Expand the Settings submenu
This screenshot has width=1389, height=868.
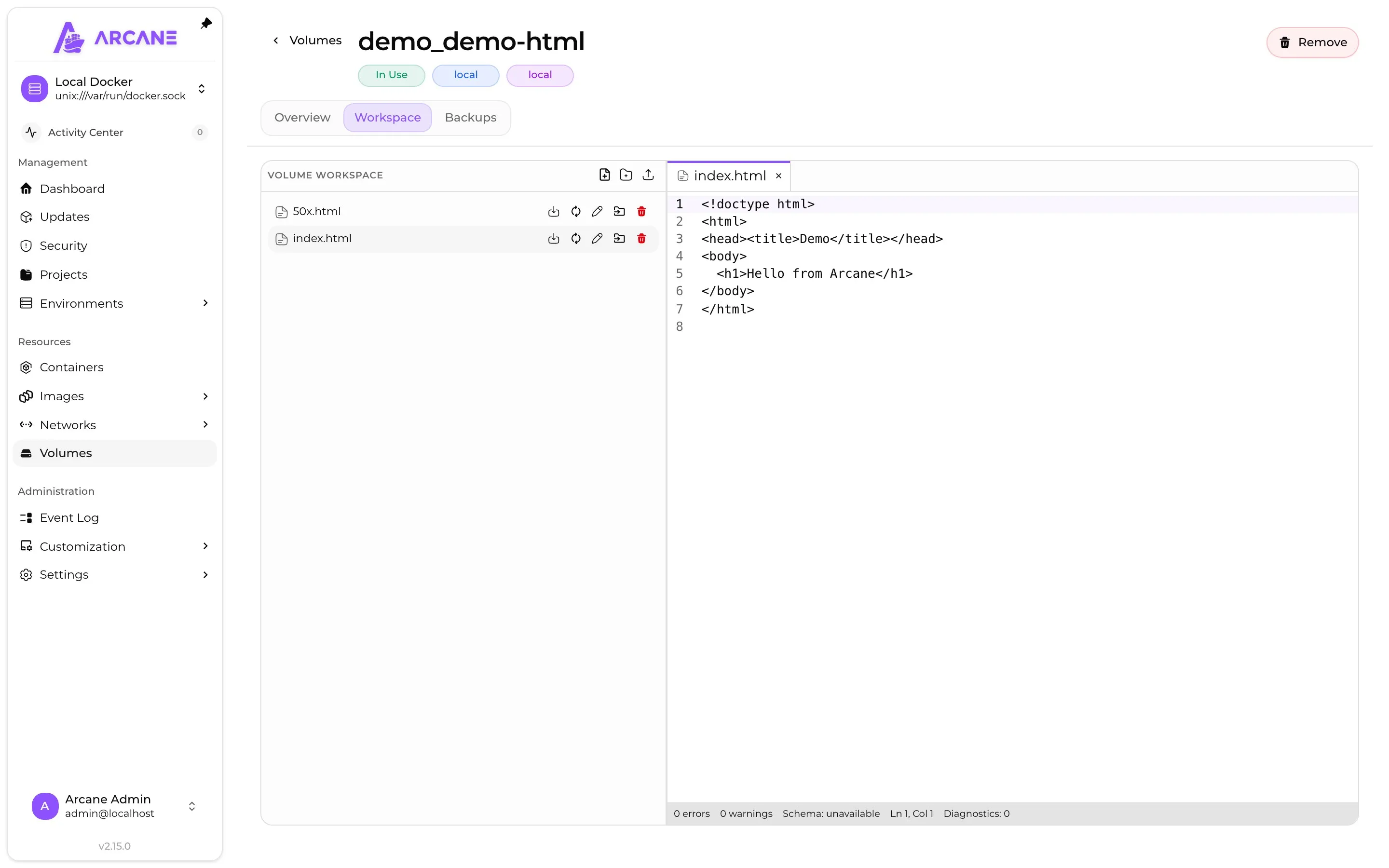point(205,575)
